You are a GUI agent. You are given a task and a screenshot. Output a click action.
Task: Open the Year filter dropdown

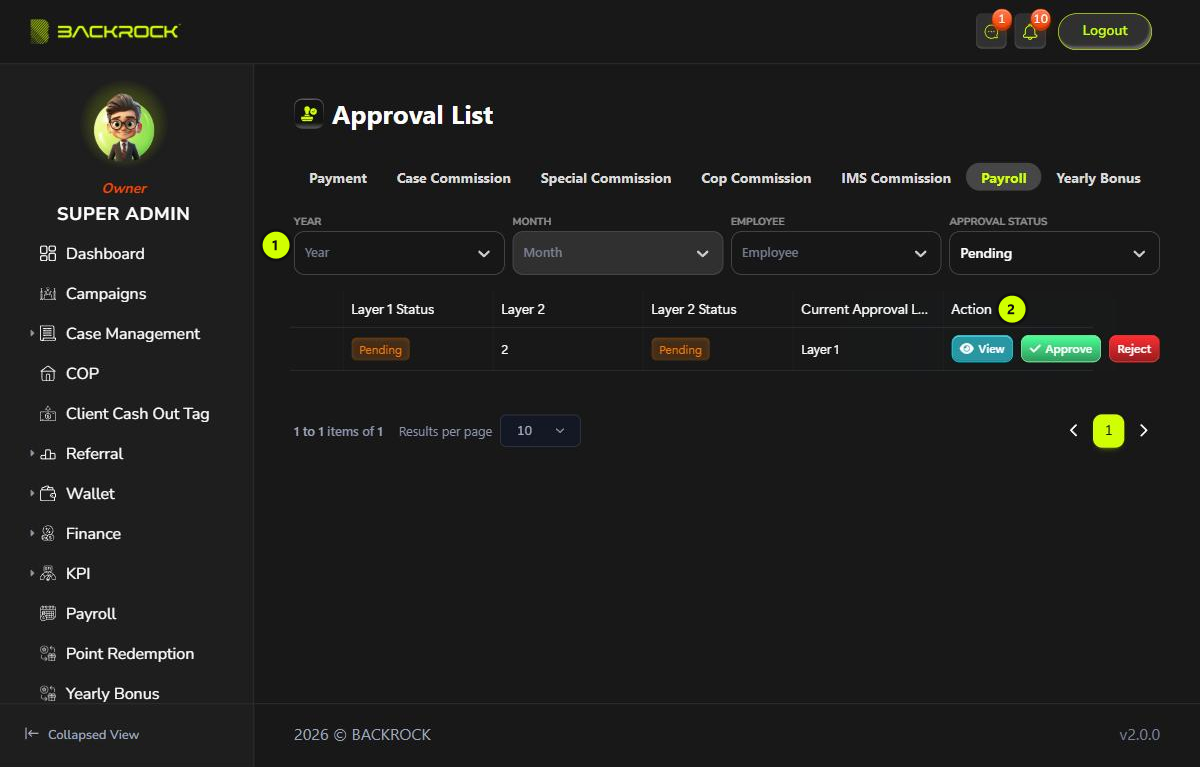click(x=399, y=253)
